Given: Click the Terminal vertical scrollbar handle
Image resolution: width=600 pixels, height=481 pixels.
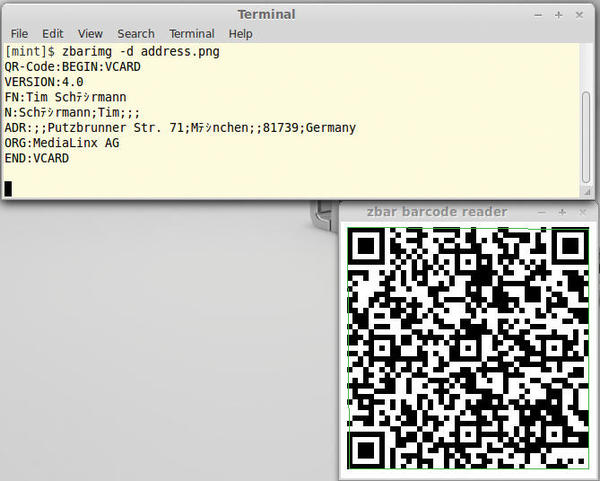Looking at the screenshot, I should pos(586,137).
